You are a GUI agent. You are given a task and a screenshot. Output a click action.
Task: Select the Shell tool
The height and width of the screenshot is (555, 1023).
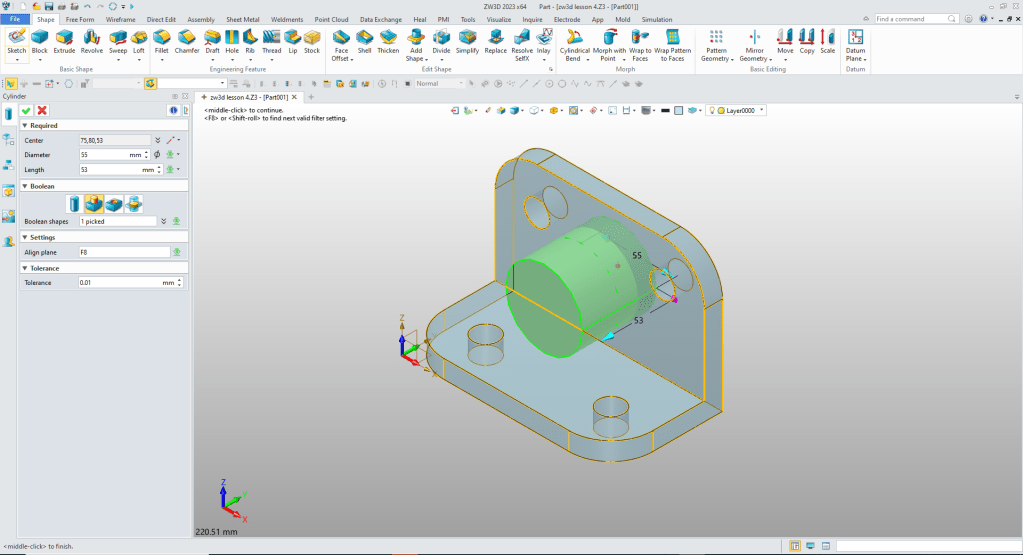(365, 40)
